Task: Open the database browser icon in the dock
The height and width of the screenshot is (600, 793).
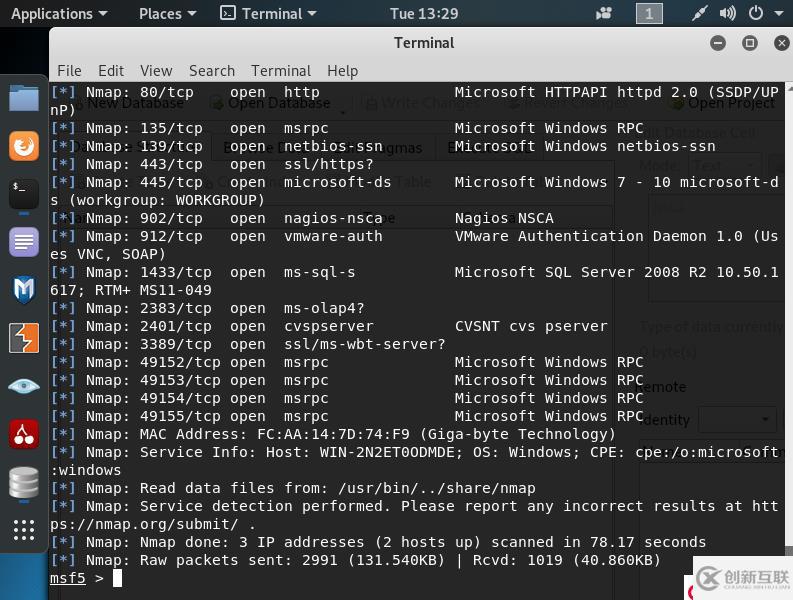Action: 24,482
